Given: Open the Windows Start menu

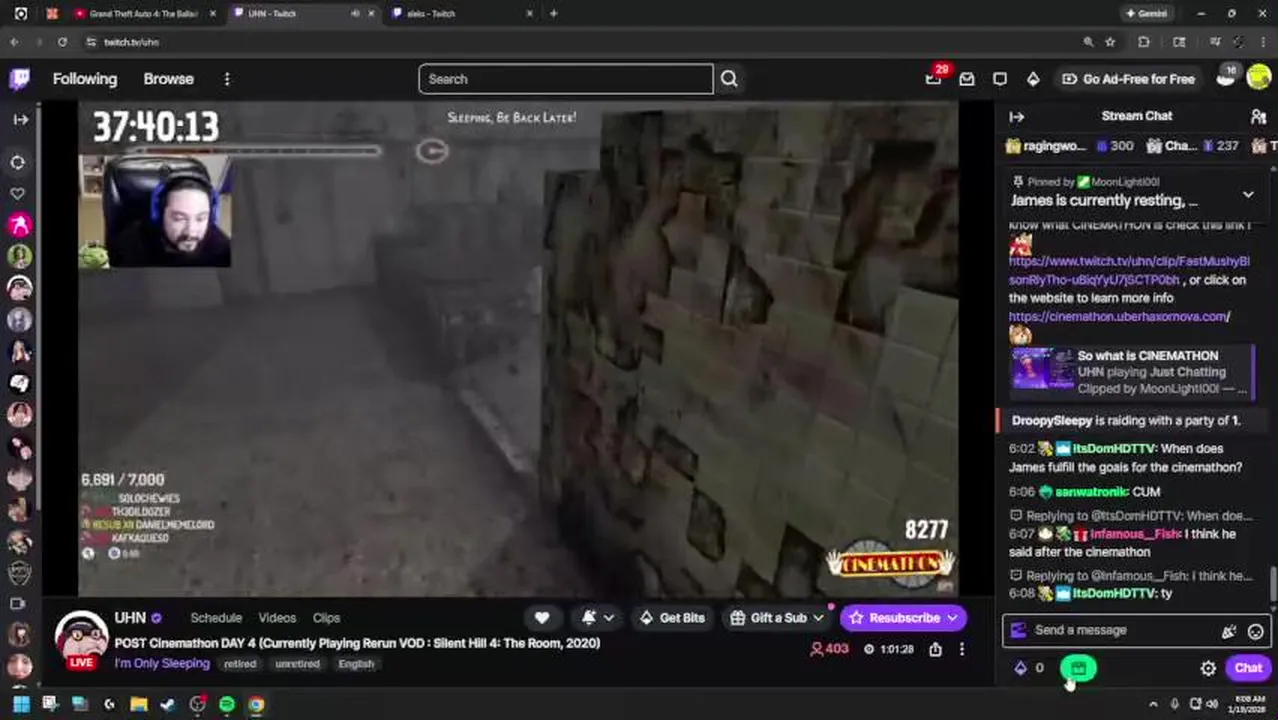Looking at the screenshot, I should [20, 704].
